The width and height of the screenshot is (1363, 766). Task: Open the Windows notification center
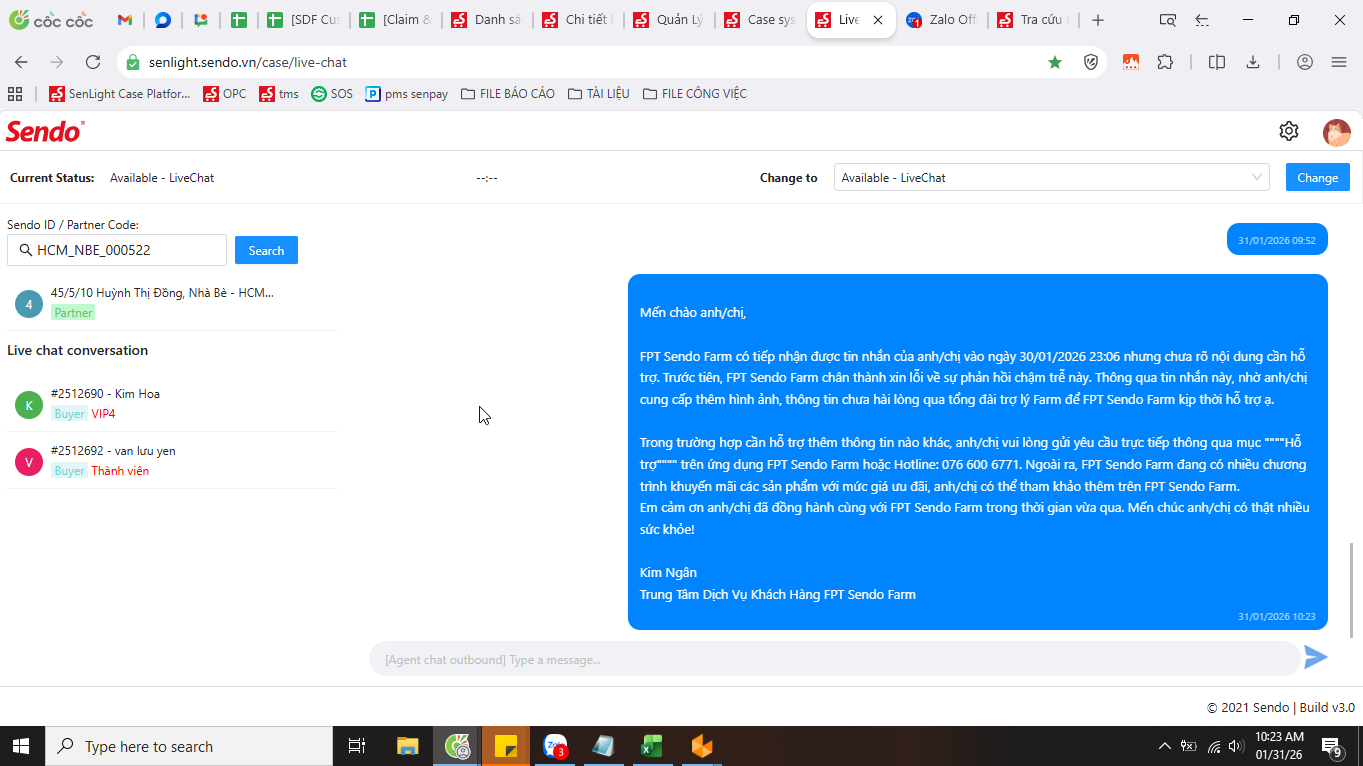pos(1333,746)
